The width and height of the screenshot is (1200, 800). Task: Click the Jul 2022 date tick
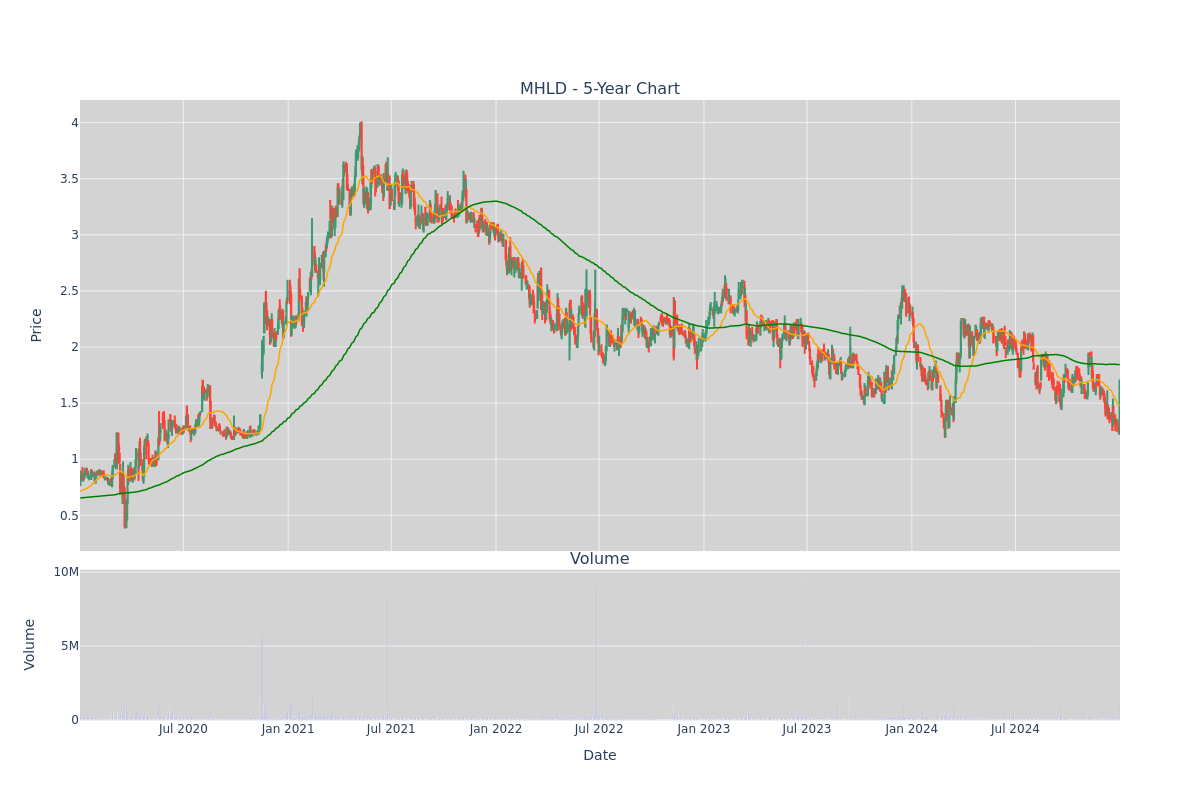pyautogui.click(x=599, y=729)
